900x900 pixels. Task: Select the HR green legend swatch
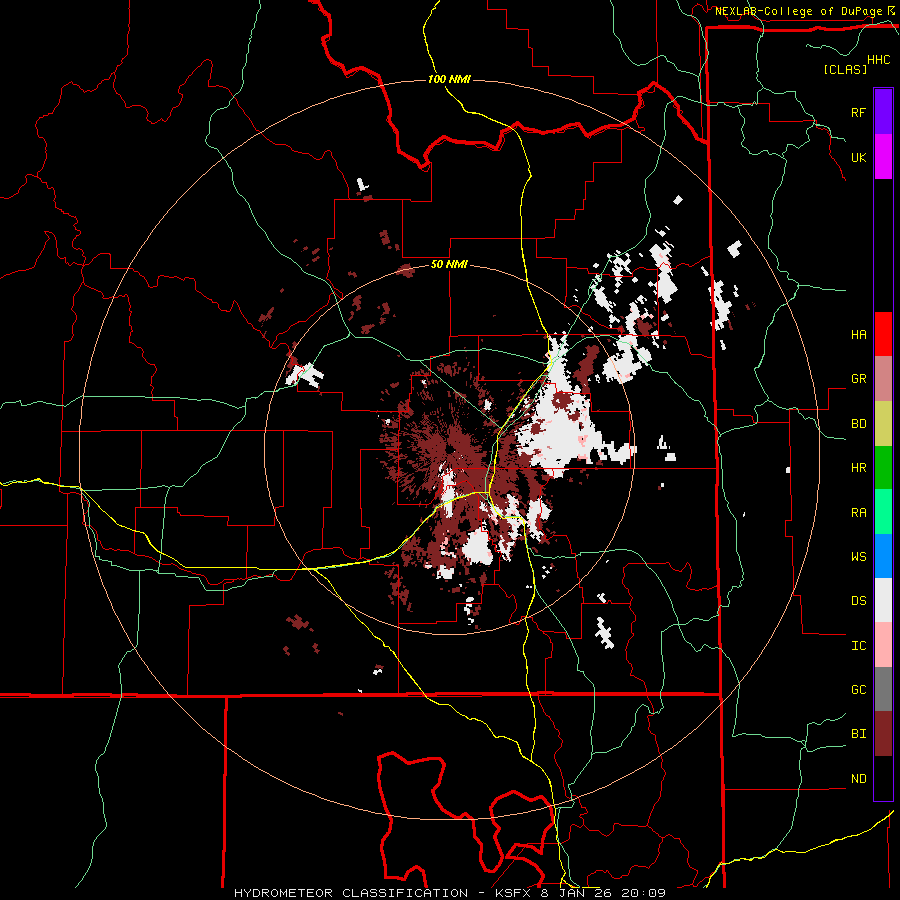883,467
